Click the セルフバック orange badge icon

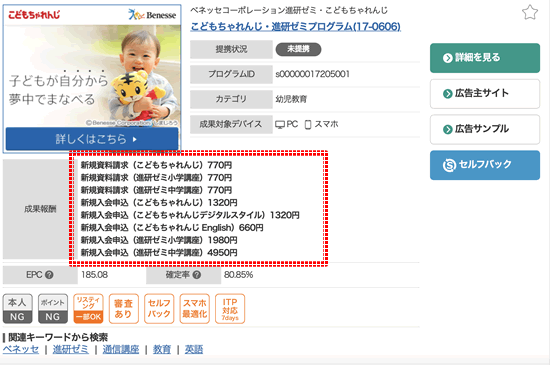pyautogui.click(x=159, y=309)
